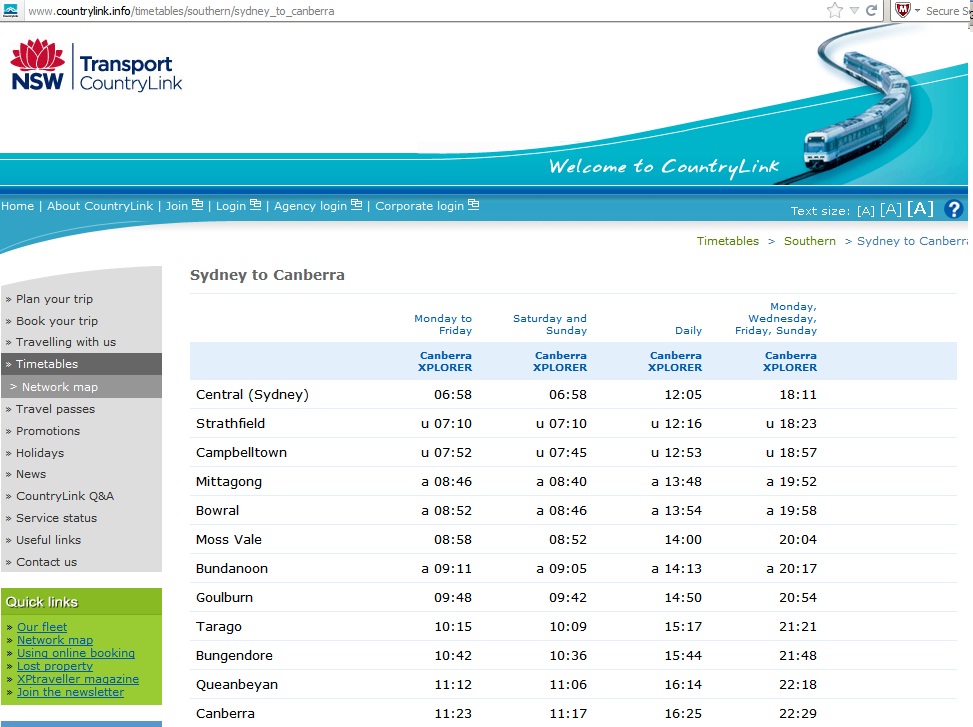The height and width of the screenshot is (727, 973).
Task: Open Travel passes in sidebar
Action: [55, 409]
